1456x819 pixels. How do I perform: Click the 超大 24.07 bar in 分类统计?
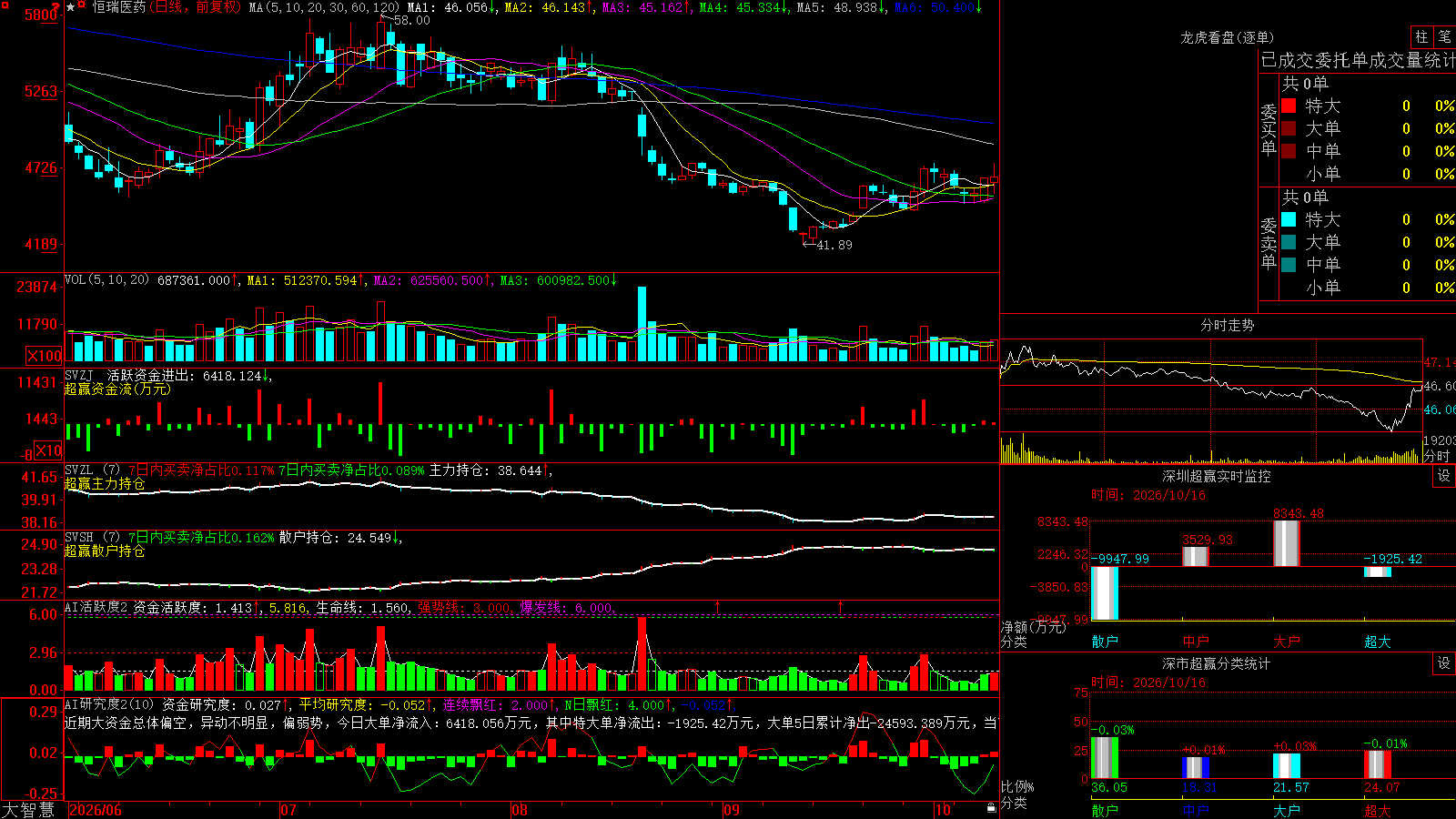point(1378,764)
